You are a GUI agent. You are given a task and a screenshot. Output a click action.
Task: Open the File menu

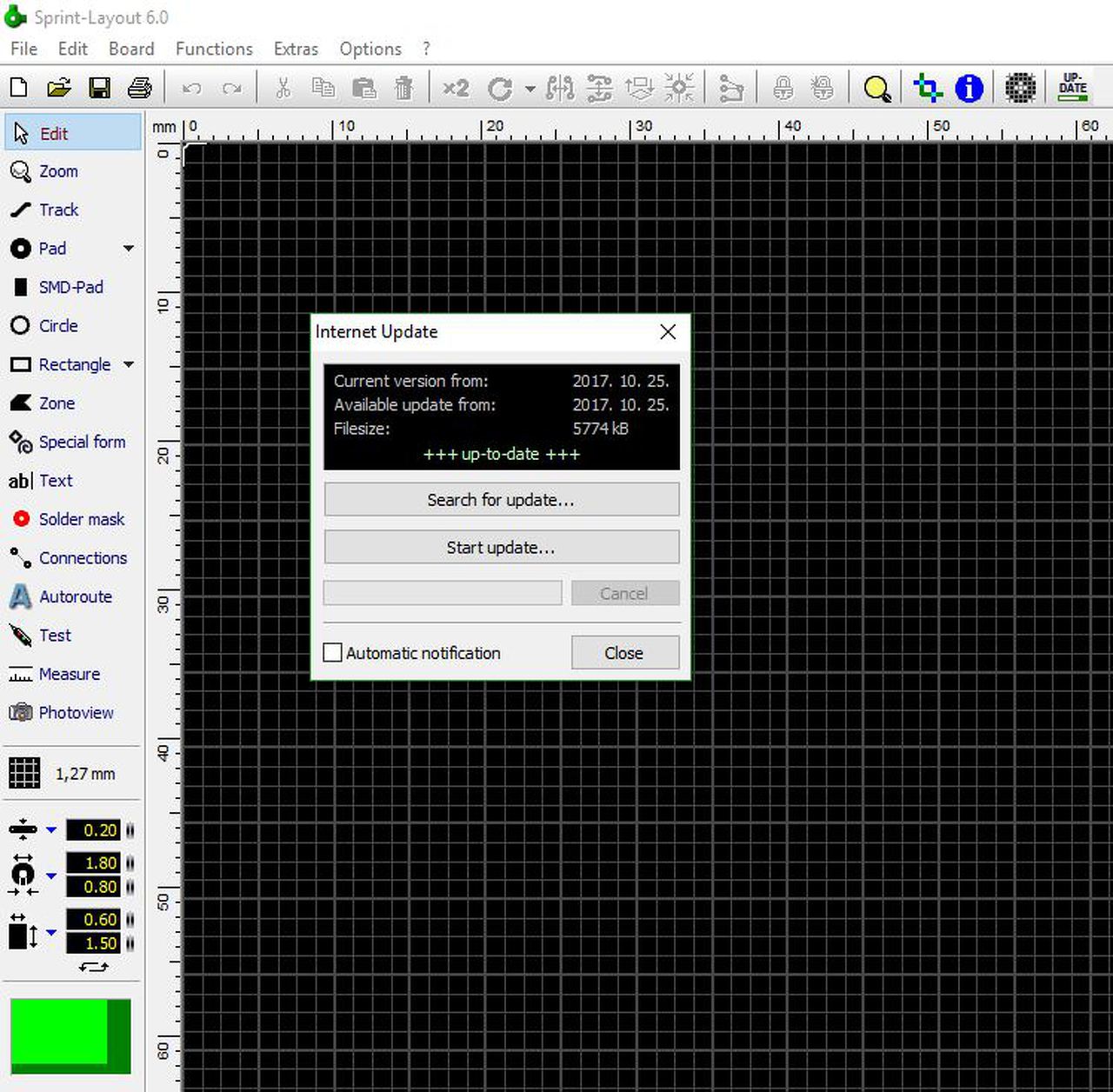click(x=23, y=49)
